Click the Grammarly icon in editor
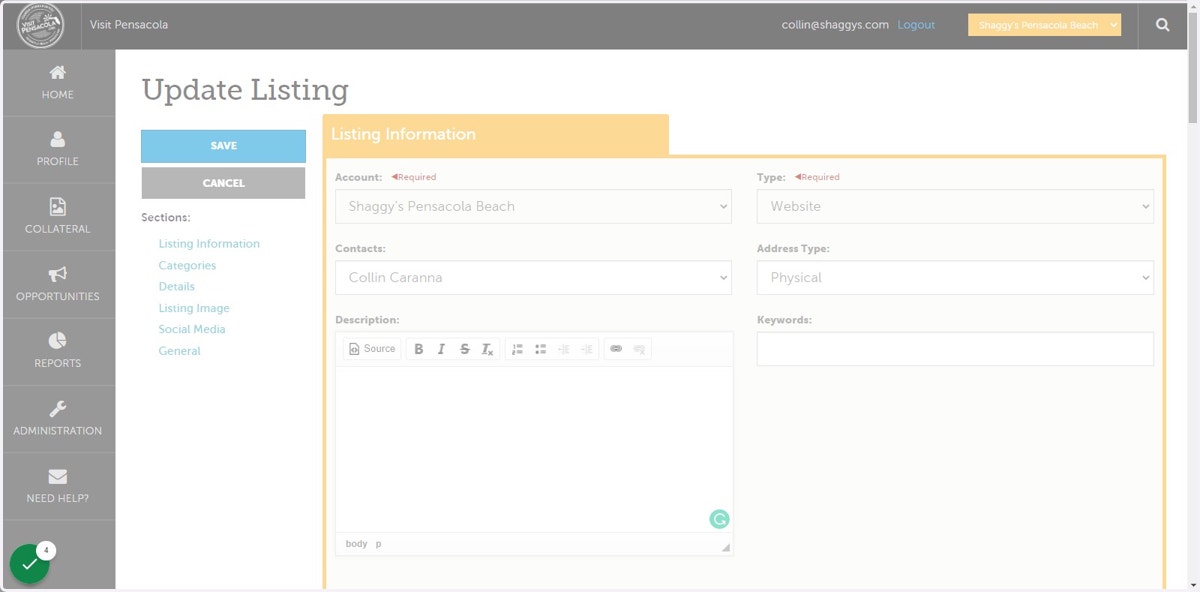 pyautogui.click(x=719, y=519)
